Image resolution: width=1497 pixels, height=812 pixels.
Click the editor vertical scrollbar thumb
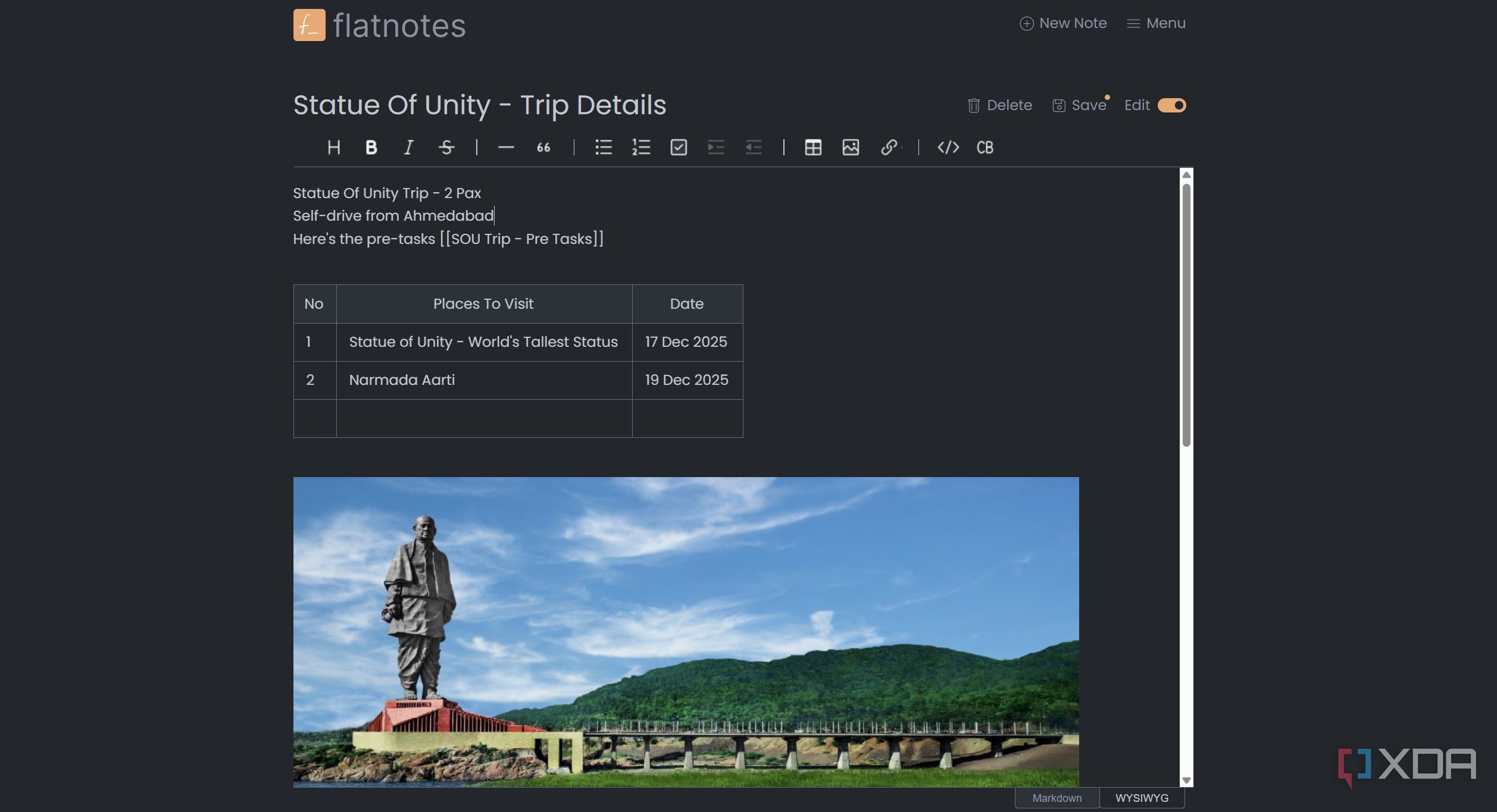pyautogui.click(x=1186, y=315)
